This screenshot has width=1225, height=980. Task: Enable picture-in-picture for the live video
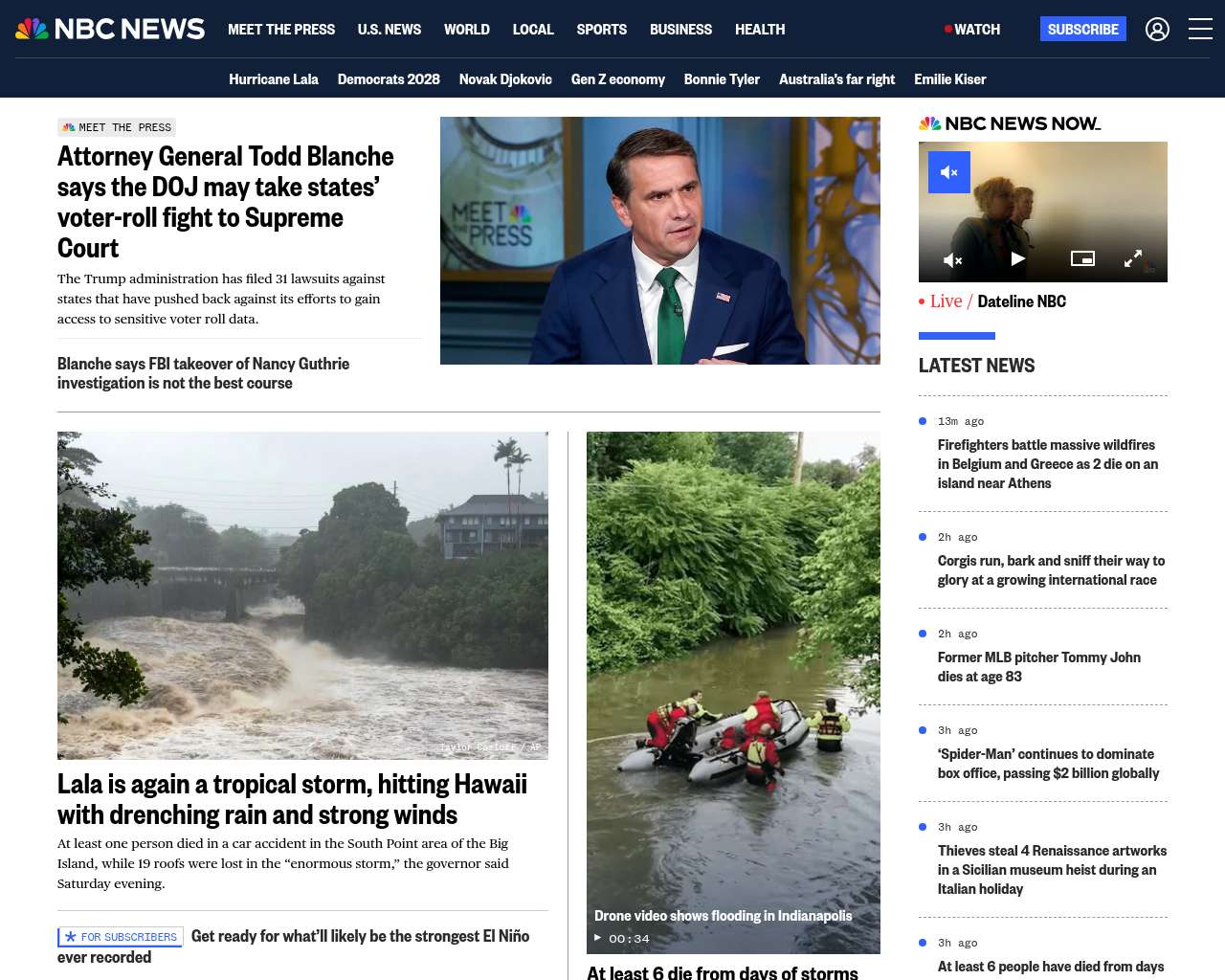[1082, 258]
